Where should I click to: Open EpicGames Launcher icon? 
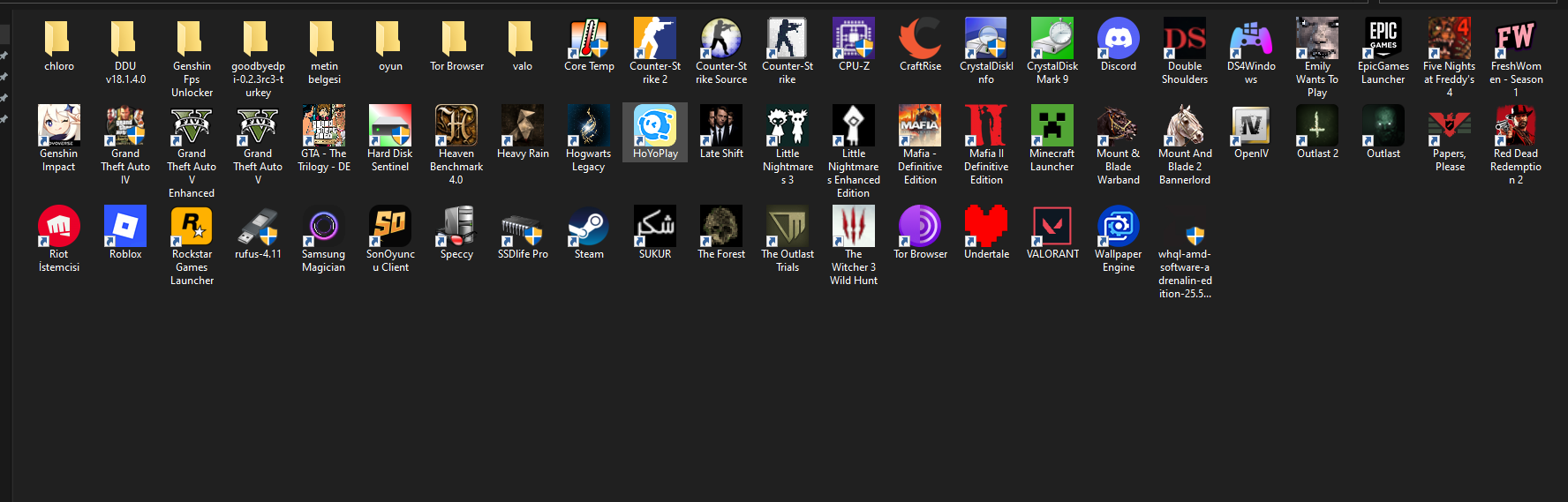(1383, 38)
